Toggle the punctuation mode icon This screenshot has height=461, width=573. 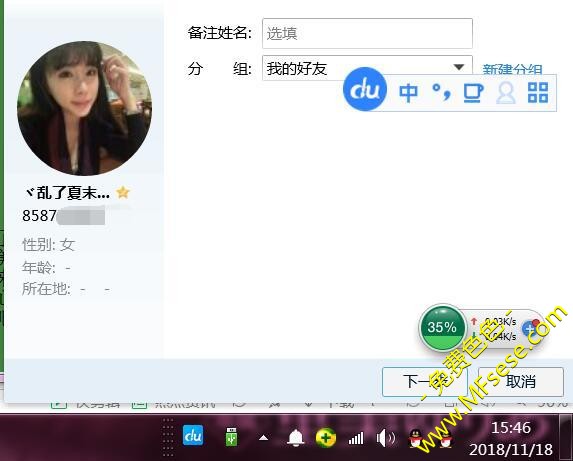click(x=441, y=92)
